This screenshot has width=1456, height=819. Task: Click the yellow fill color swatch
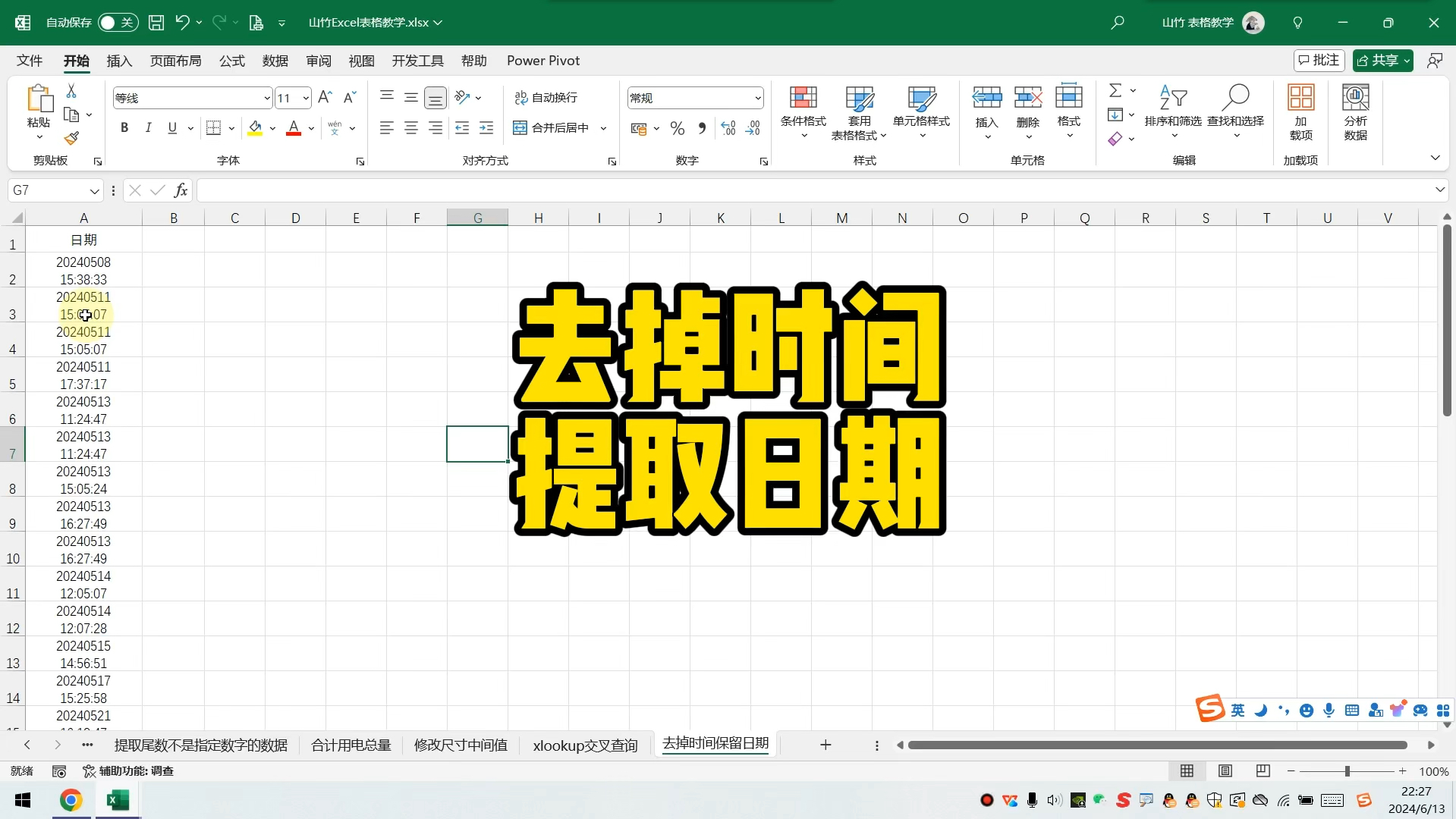click(256, 128)
